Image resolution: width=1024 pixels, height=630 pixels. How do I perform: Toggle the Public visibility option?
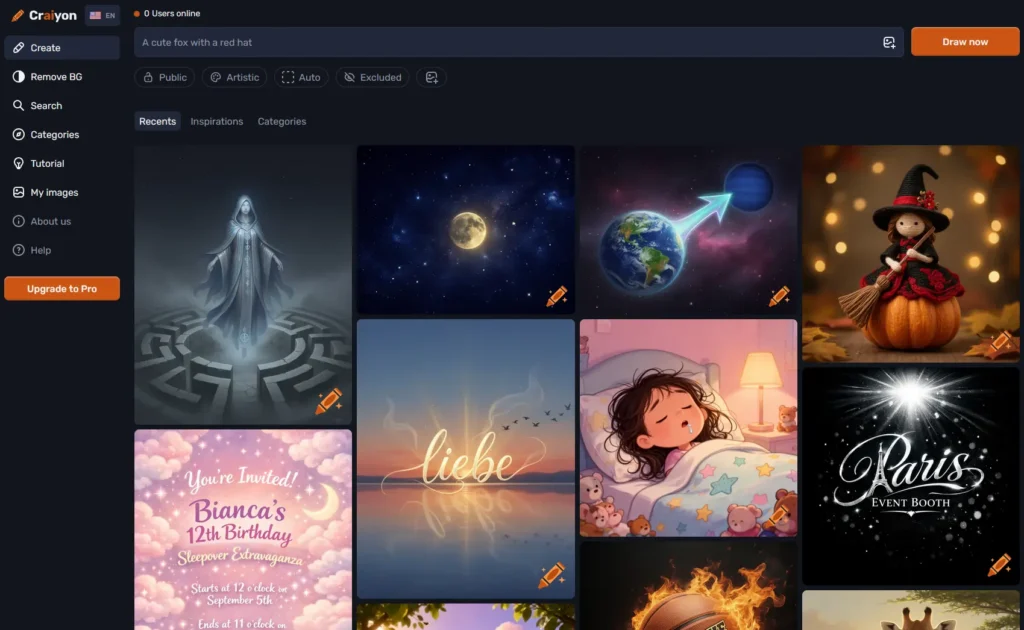pos(164,77)
